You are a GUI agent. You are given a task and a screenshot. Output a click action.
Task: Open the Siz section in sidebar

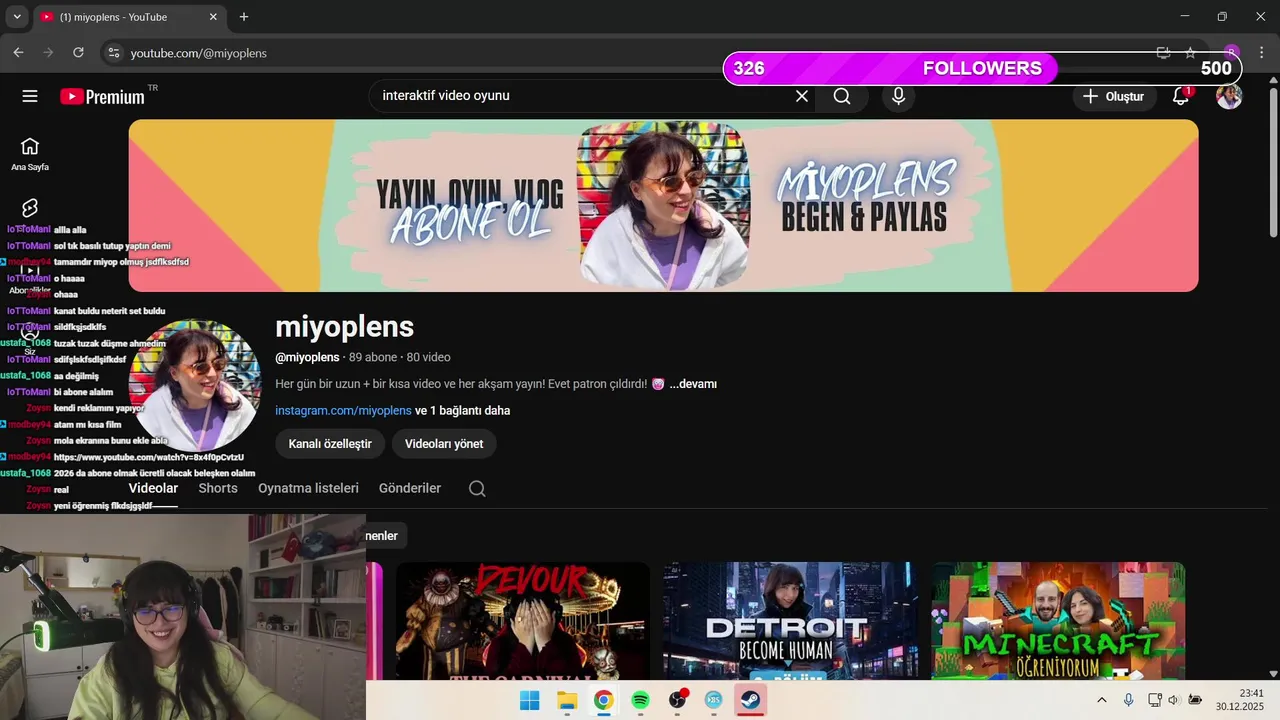(30, 340)
